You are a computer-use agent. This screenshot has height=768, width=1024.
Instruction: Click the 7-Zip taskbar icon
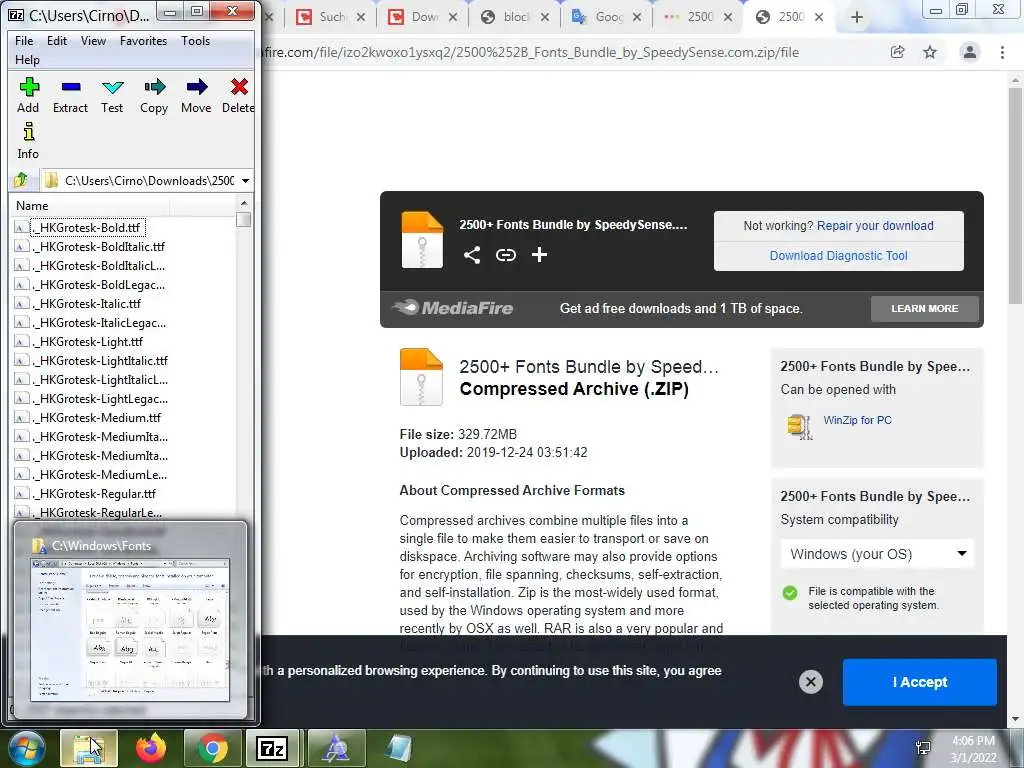[273, 748]
